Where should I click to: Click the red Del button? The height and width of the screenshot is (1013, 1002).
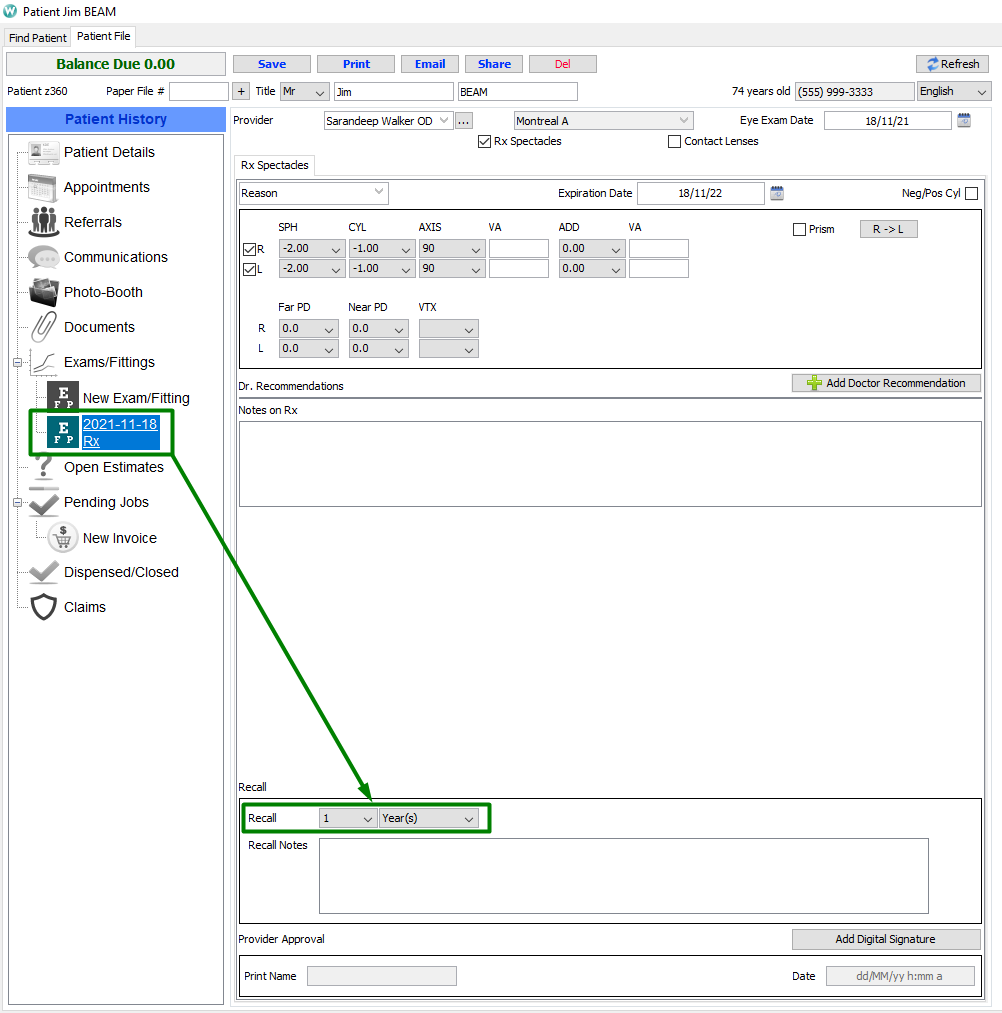(563, 64)
